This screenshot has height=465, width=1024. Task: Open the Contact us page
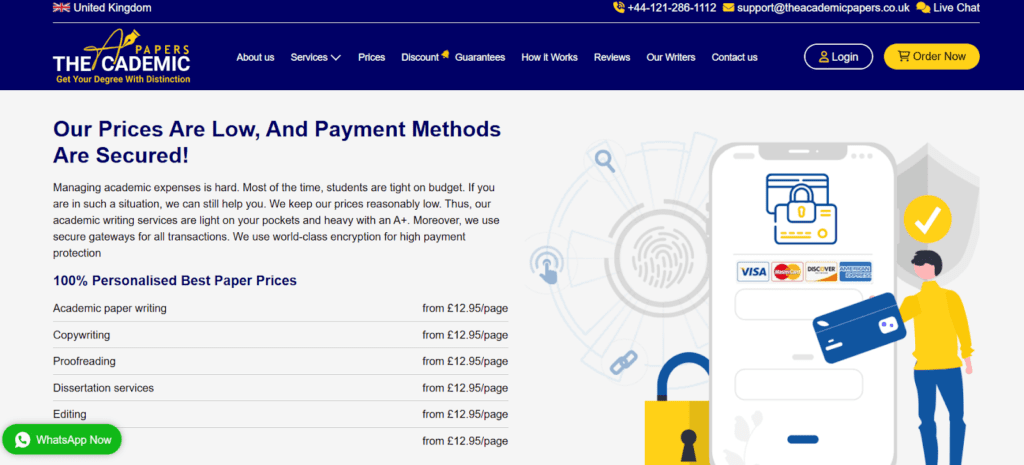tap(735, 57)
